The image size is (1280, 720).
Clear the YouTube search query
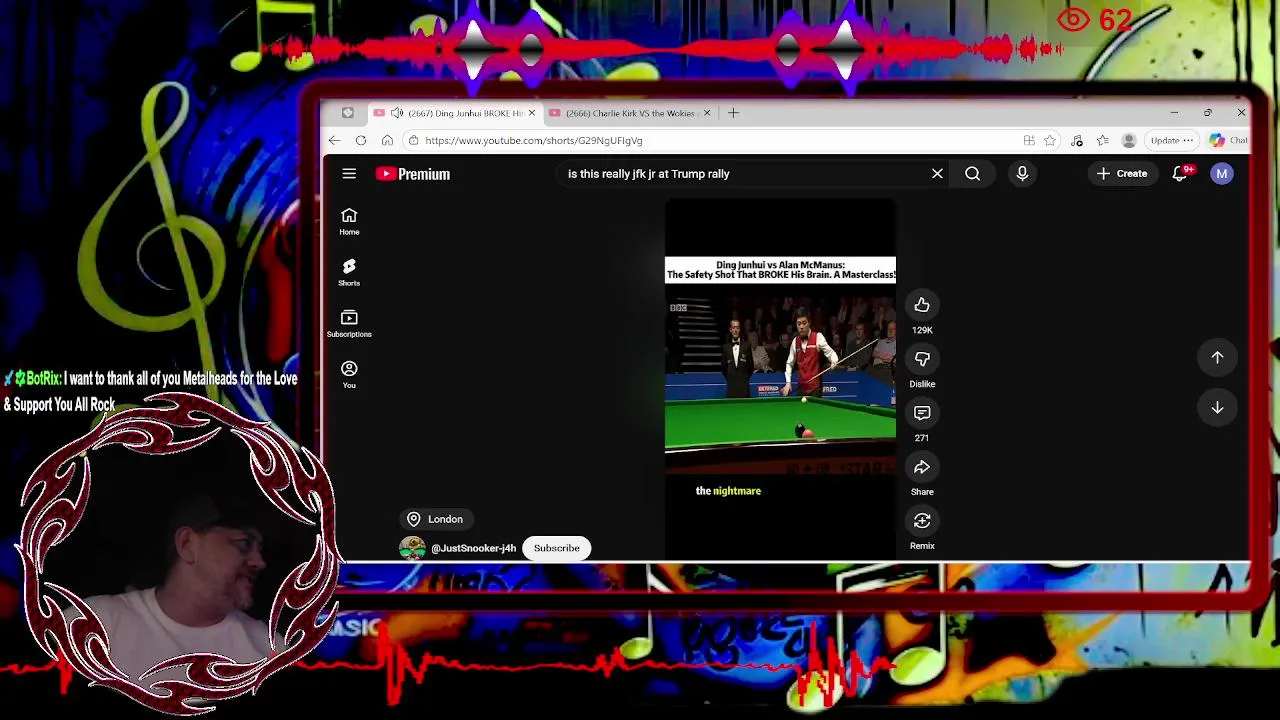[937, 174]
